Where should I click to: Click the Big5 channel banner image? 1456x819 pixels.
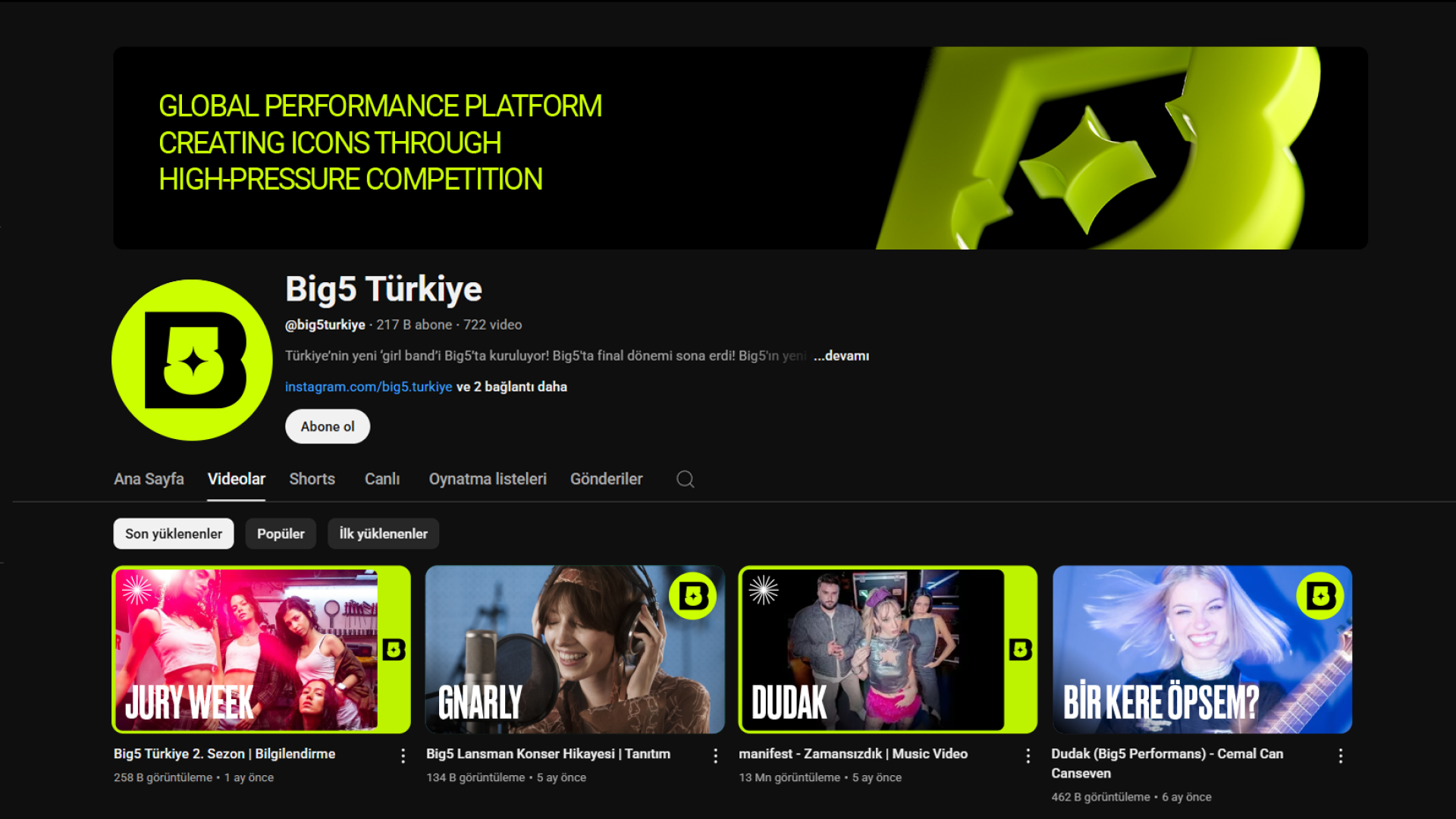pos(740,148)
